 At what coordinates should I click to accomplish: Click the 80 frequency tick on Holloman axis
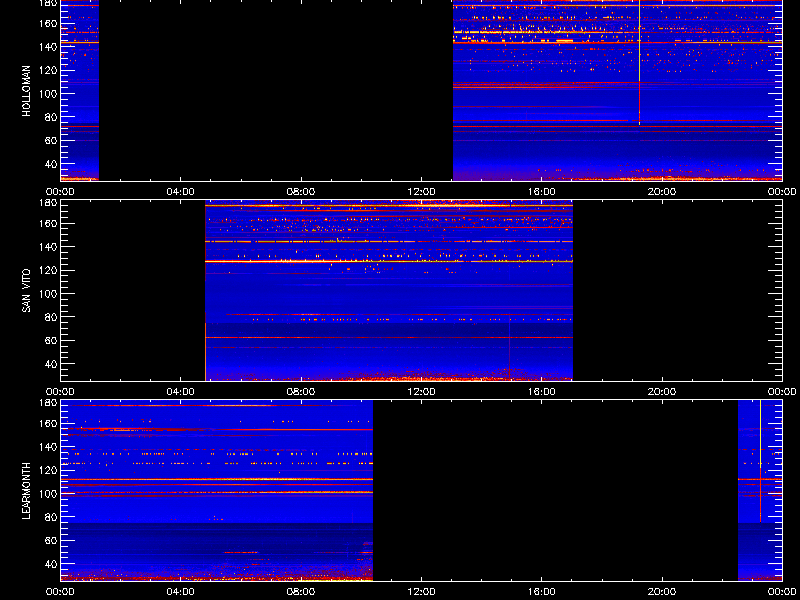coord(52,117)
